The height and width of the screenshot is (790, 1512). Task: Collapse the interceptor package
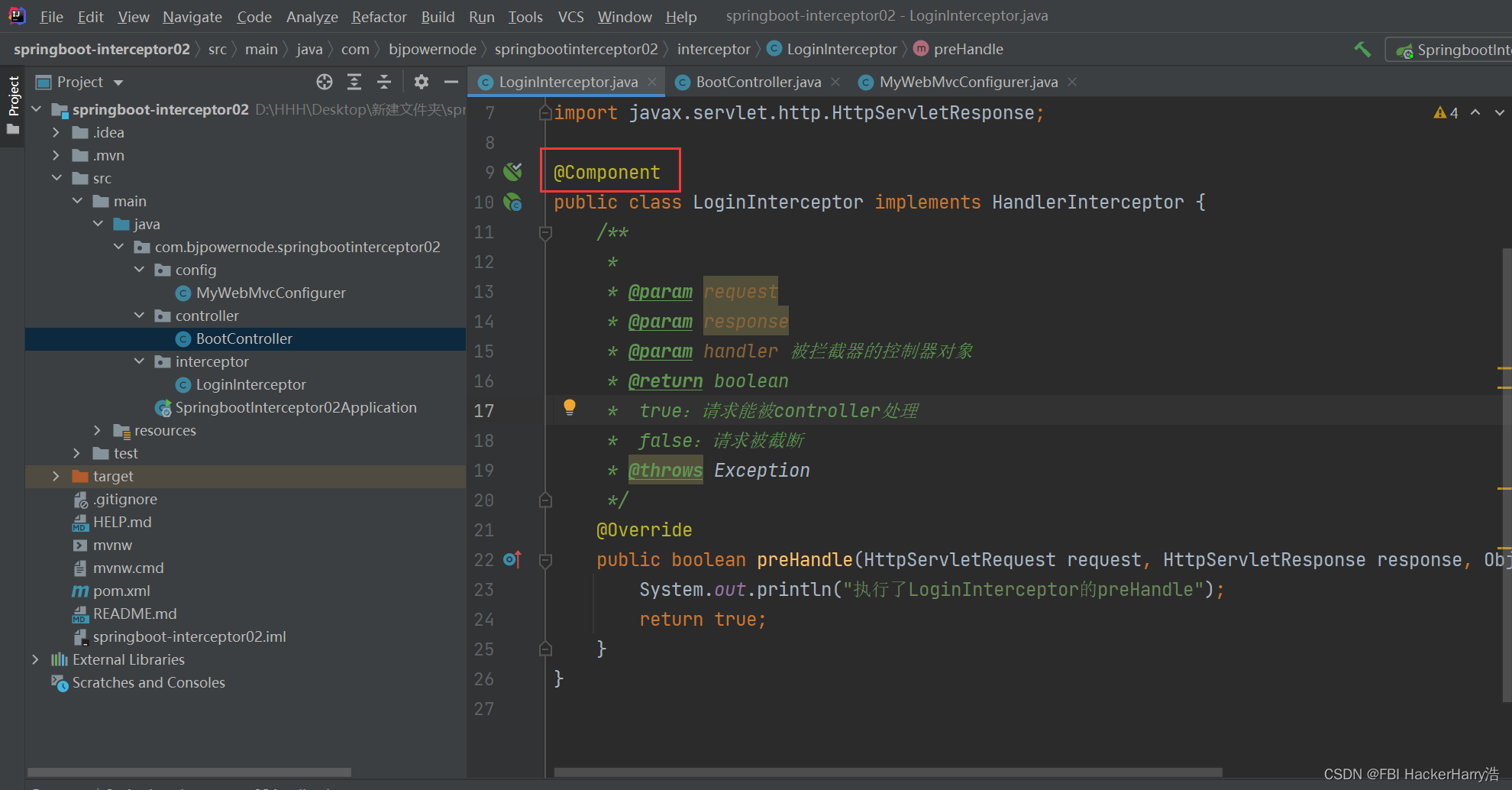click(x=139, y=361)
